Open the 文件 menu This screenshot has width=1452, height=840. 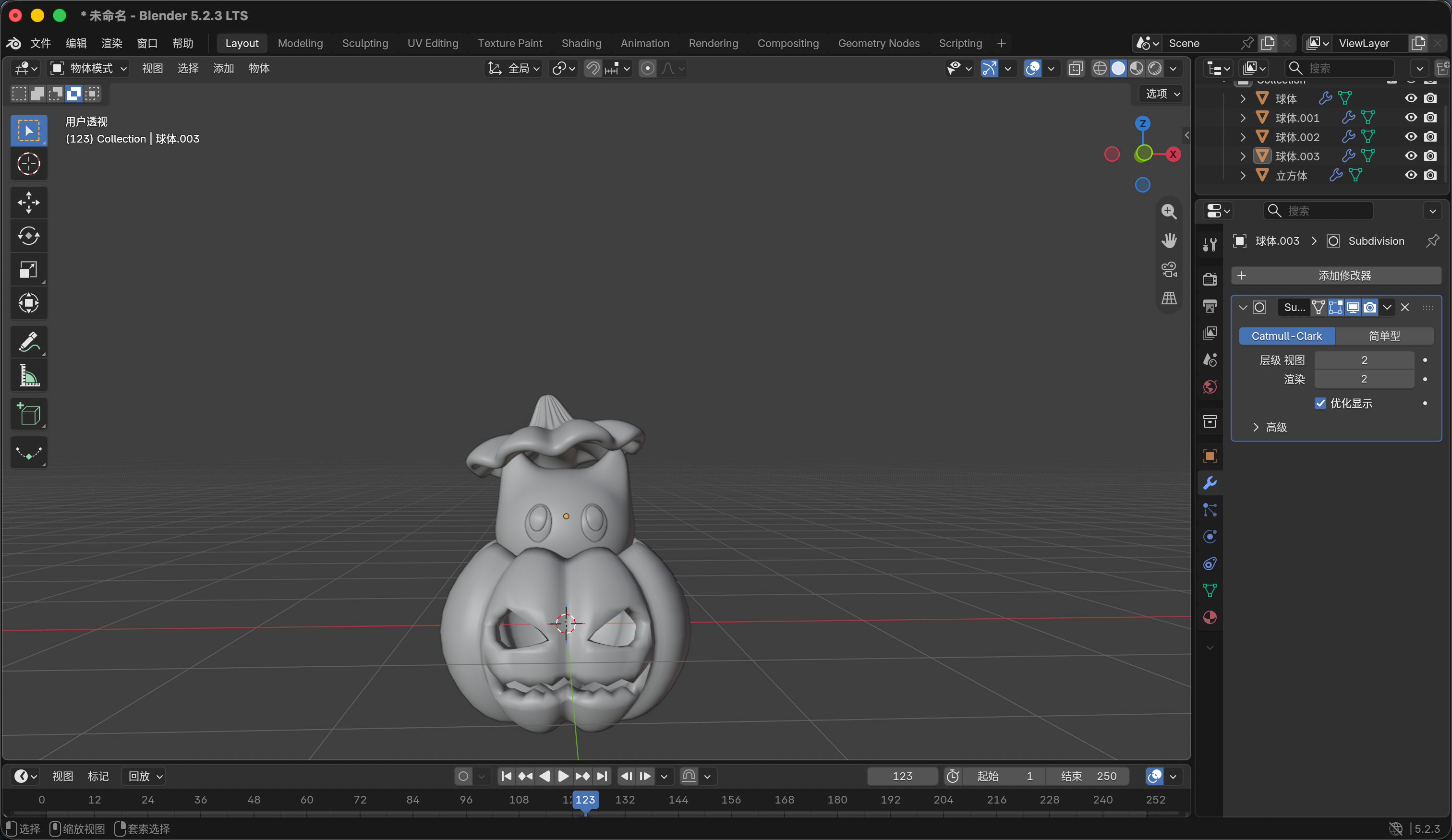click(41, 43)
